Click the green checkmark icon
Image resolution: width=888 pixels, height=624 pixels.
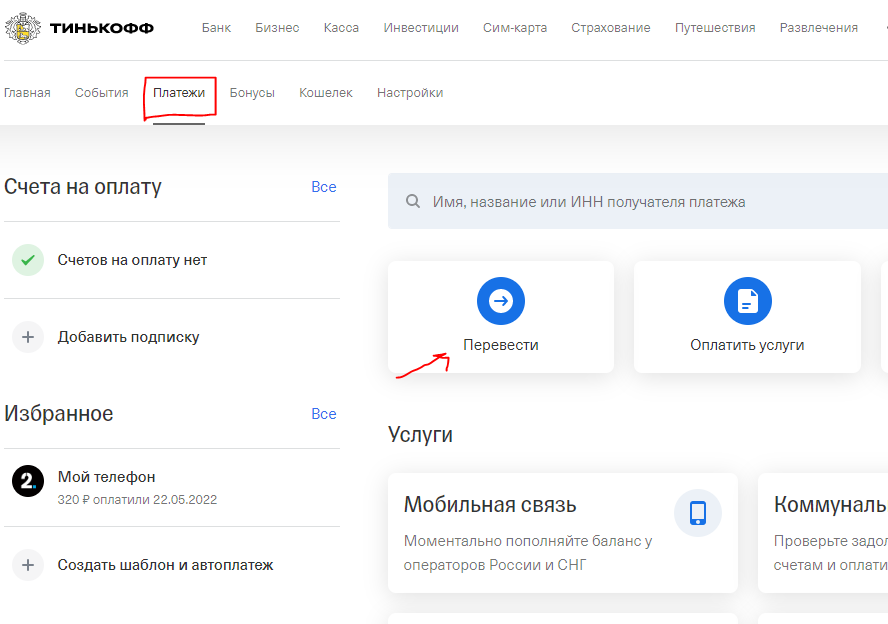[x=28, y=260]
